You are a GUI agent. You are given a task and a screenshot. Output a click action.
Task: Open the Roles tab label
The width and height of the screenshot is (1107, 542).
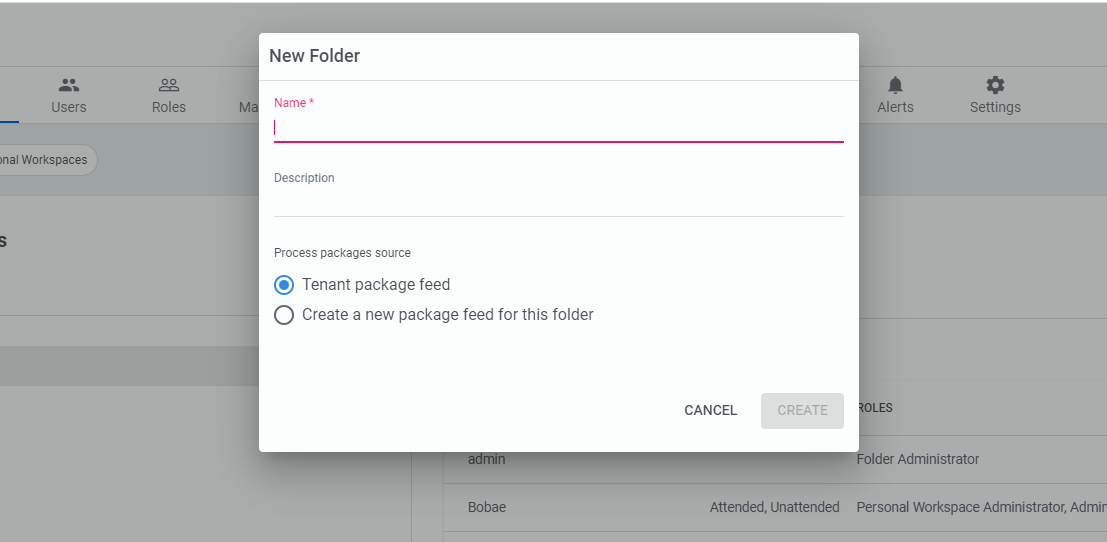(x=169, y=107)
